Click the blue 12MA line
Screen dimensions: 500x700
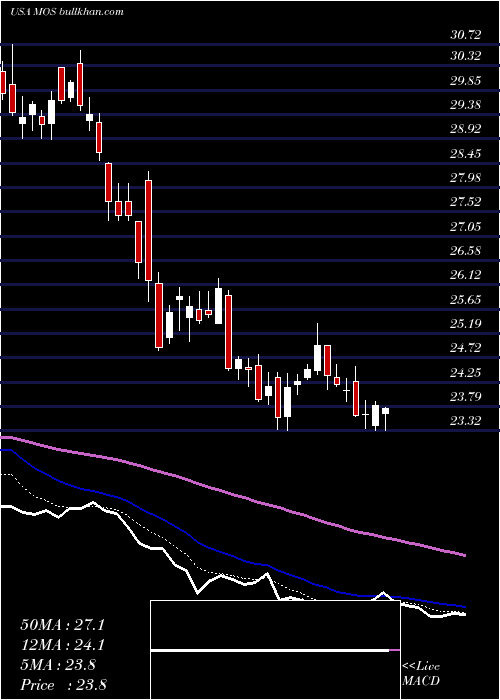[232, 554]
